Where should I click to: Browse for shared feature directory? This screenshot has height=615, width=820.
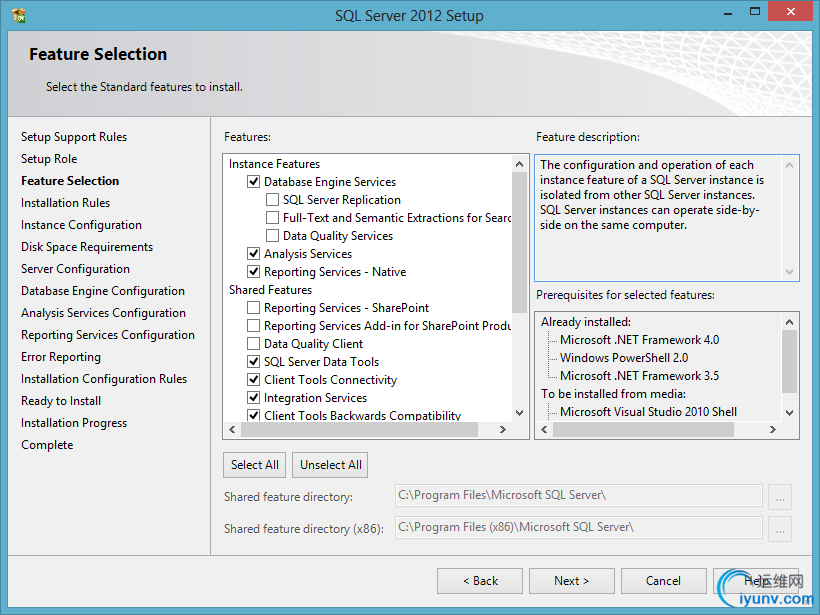pyautogui.click(x=780, y=496)
